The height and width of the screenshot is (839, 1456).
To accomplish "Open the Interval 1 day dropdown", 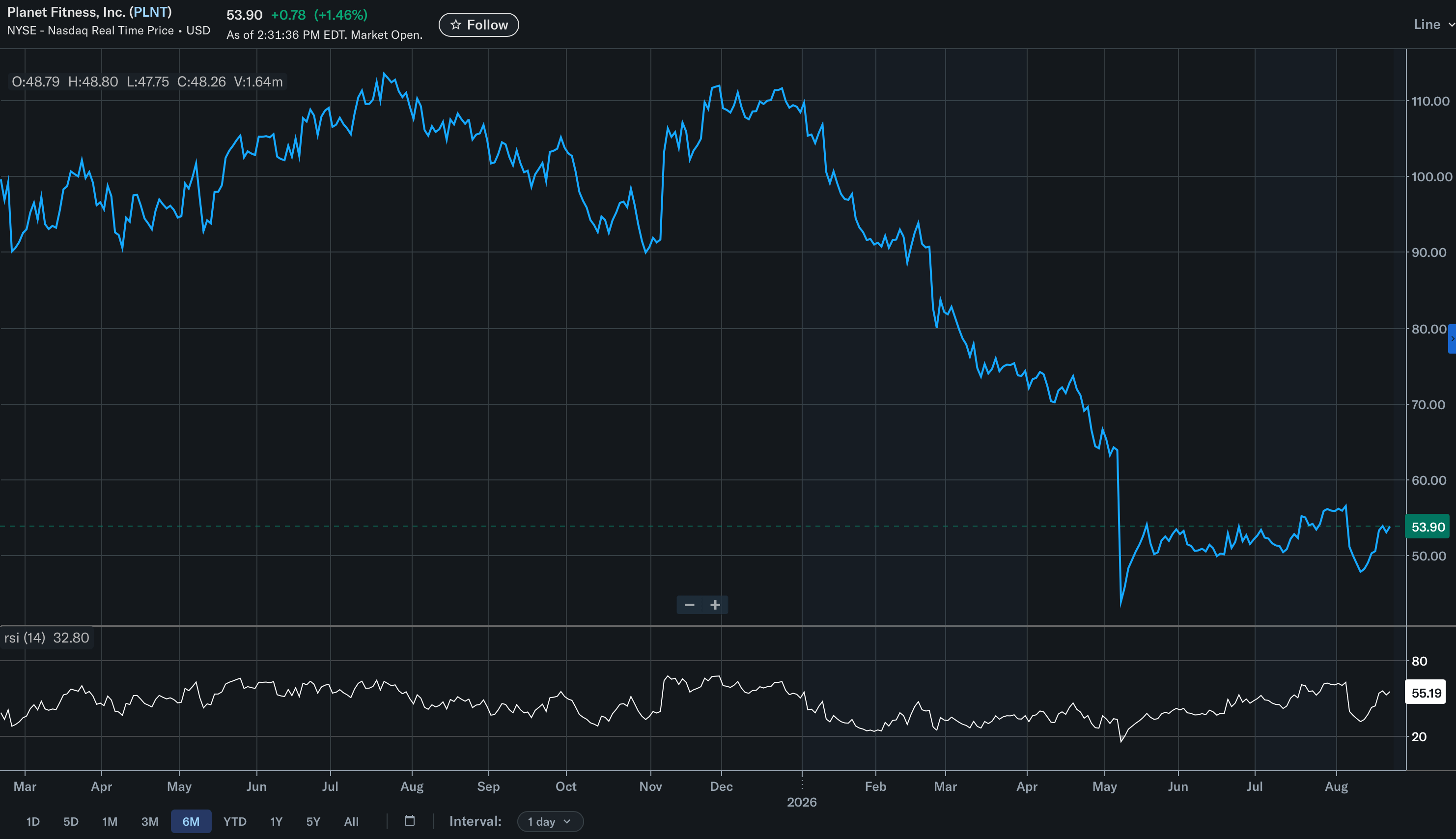I will 550,821.
